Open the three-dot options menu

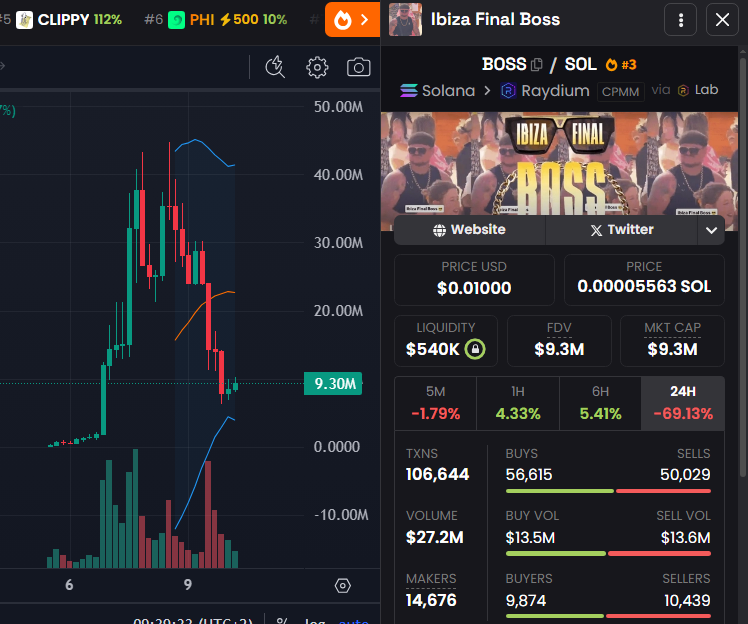click(681, 20)
